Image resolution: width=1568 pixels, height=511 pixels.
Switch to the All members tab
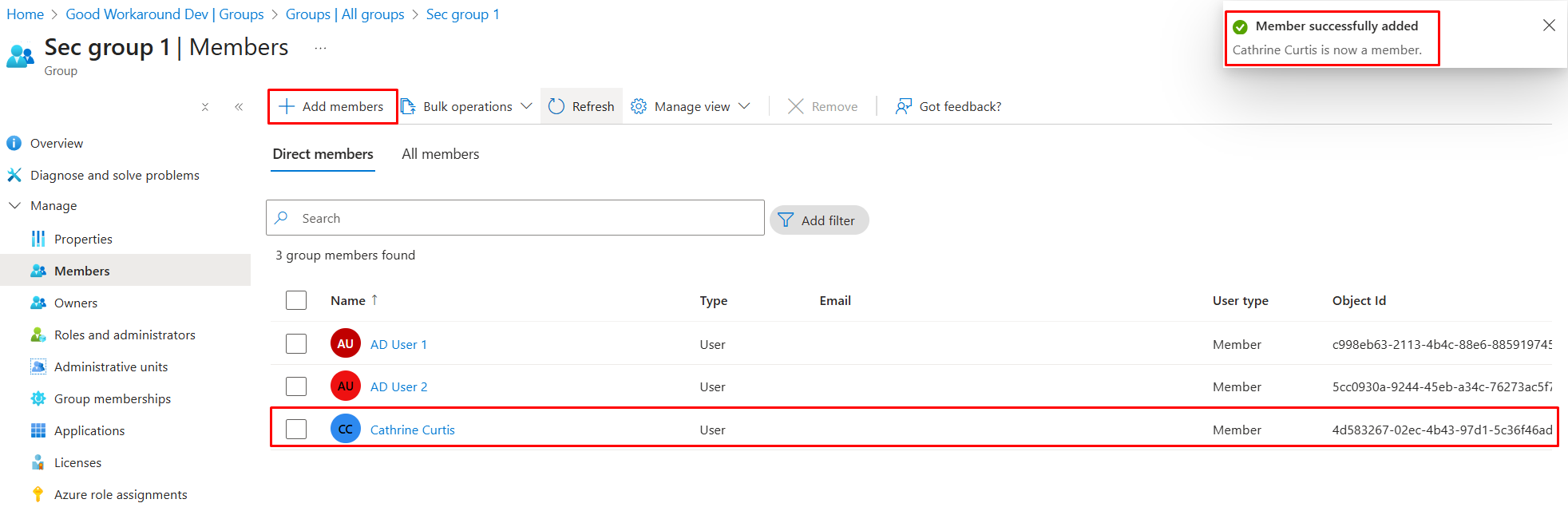tap(440, 154)
